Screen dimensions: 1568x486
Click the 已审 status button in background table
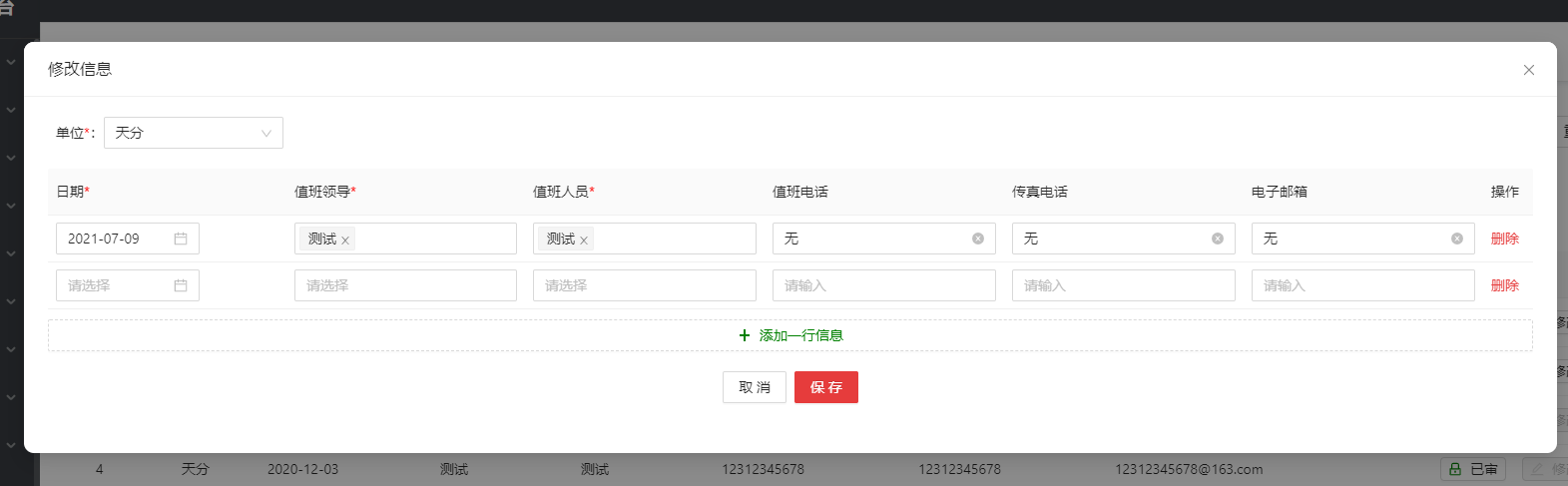pyautogui.click(x=1475, y=469)
